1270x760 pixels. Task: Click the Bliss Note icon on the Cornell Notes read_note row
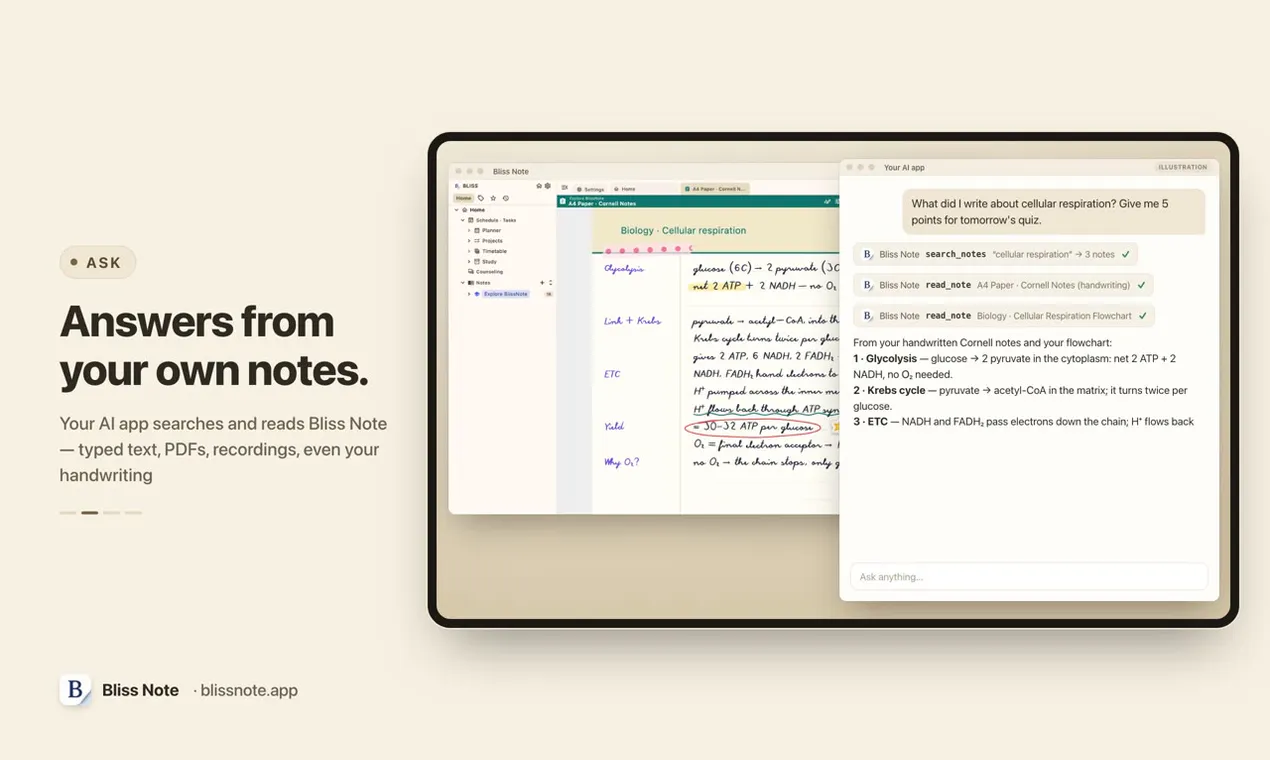pos(868,285)
